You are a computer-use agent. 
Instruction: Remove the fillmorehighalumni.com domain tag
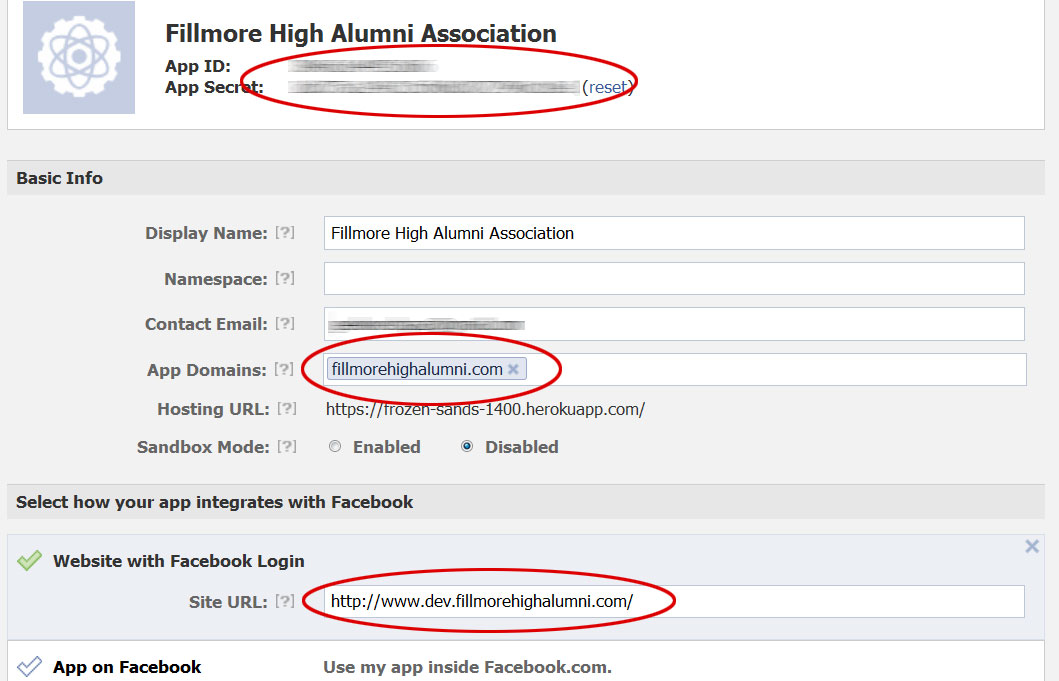click(x=513, y=370)
